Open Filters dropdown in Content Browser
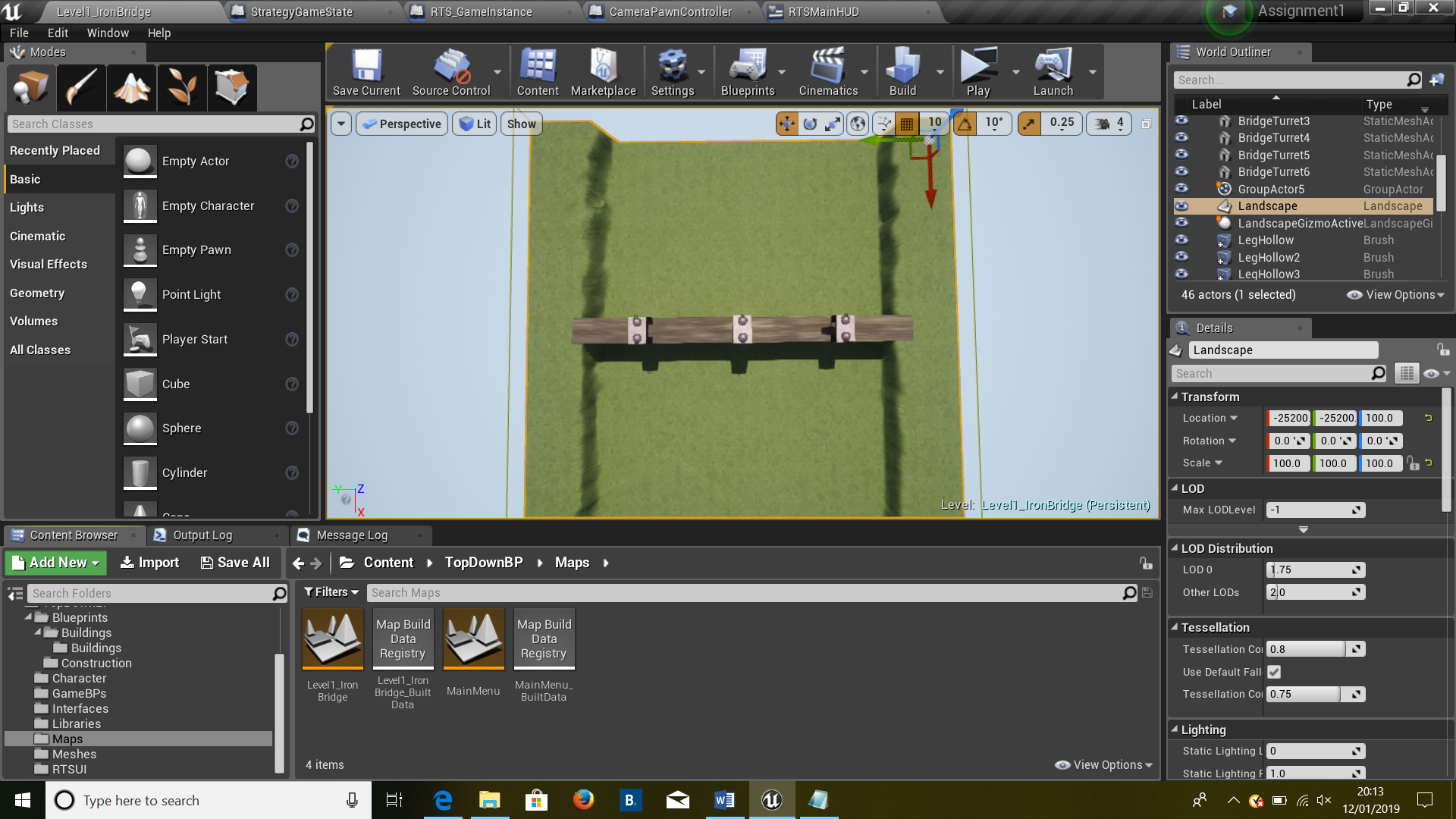The width and height of the screenshot is (1456, 819). tap(331, 592)
